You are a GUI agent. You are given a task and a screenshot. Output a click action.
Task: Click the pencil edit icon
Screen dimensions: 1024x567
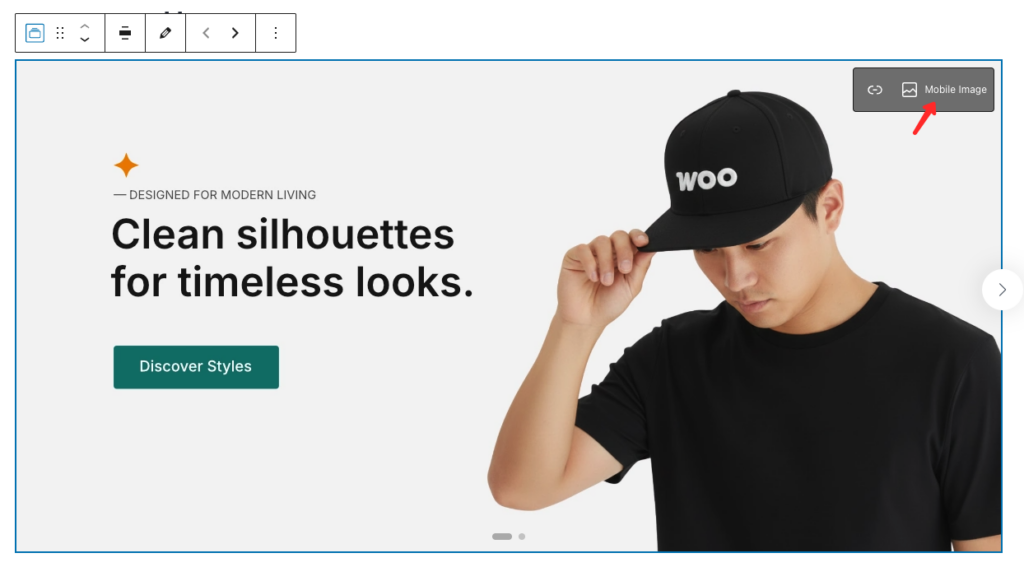[x=165, y=33]
